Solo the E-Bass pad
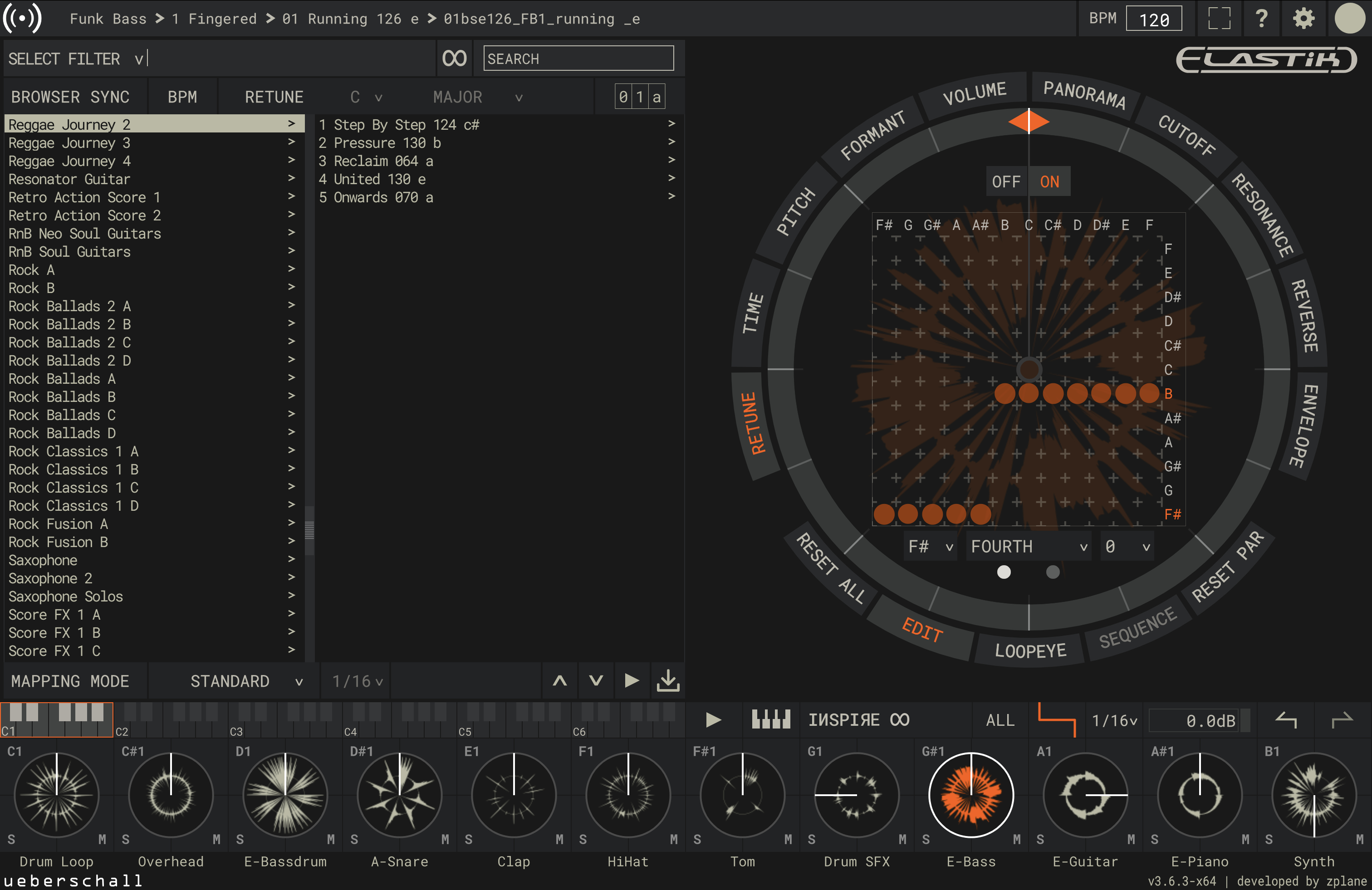1372x890 pixels. click(x=926, y=839)
